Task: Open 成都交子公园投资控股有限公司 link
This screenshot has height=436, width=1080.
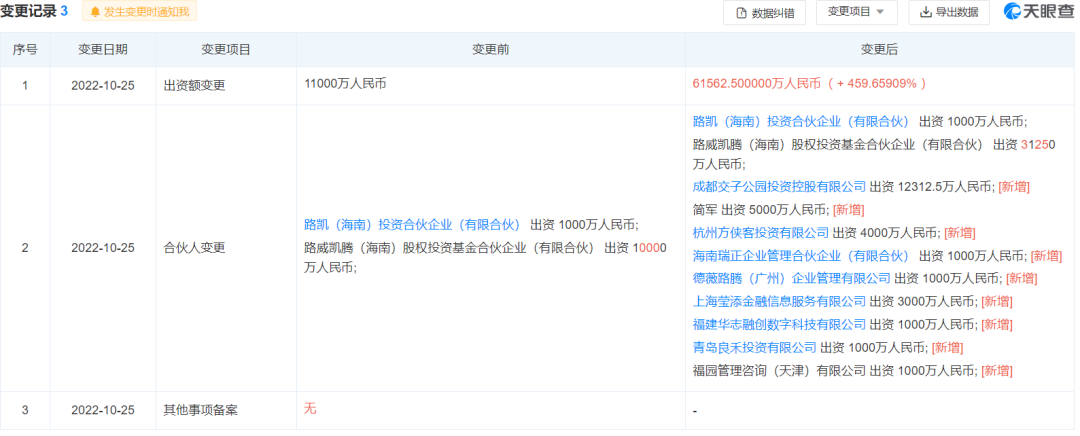Action: pos(779,187)
